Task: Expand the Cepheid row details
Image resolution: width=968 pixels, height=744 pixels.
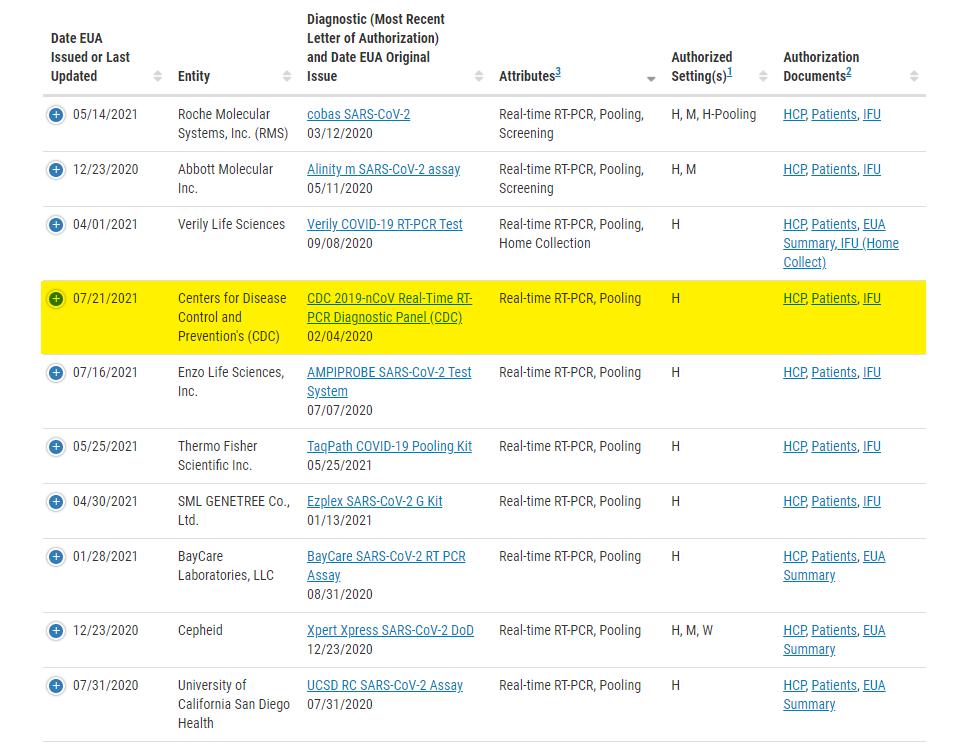Action: [56, 630]
